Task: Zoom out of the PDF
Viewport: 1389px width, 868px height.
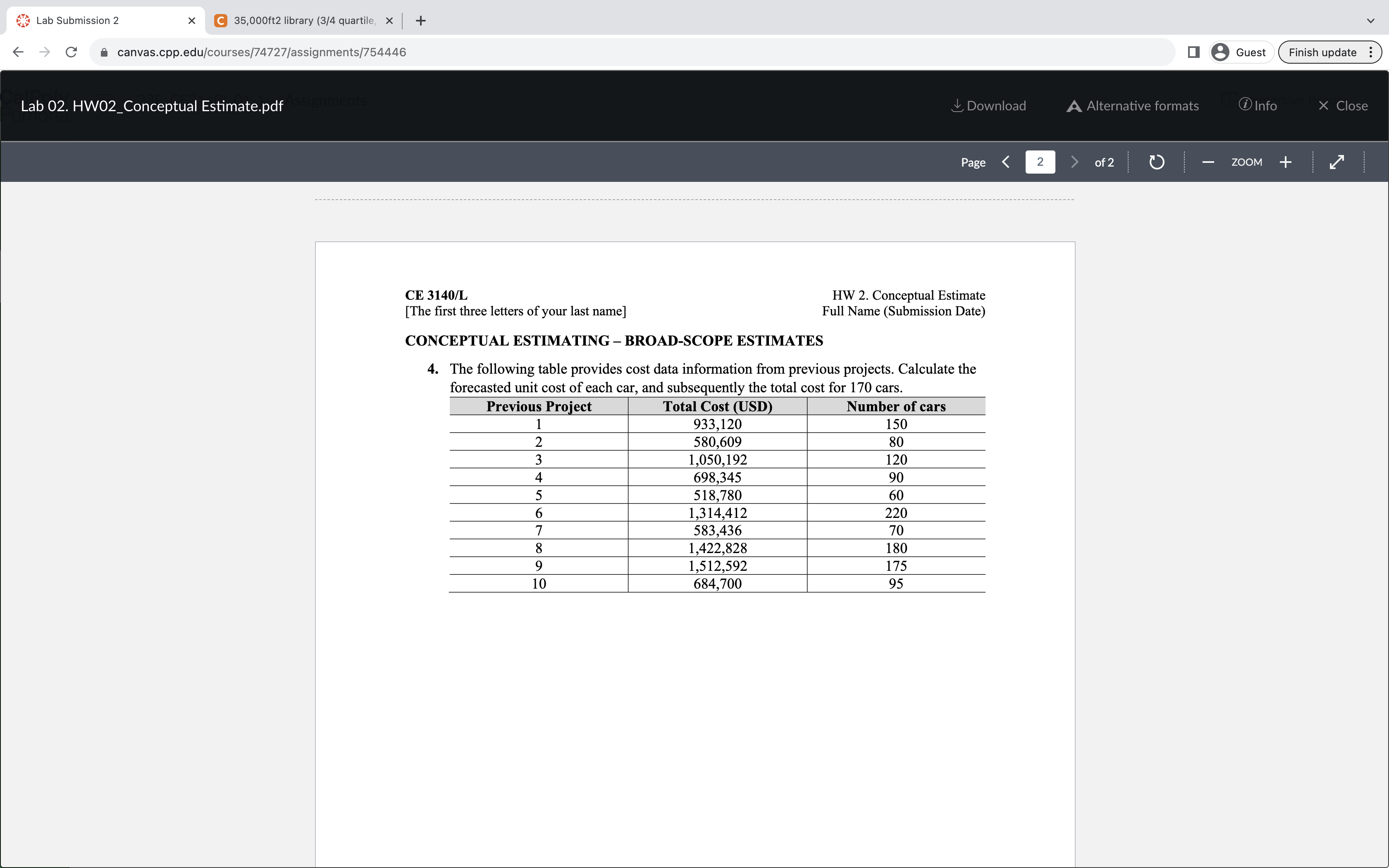Action: 1208,162
